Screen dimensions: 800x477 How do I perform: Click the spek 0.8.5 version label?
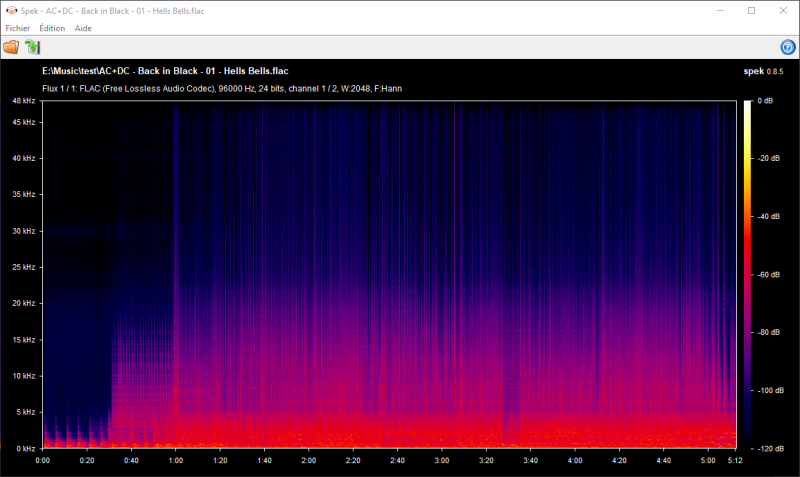764,71
